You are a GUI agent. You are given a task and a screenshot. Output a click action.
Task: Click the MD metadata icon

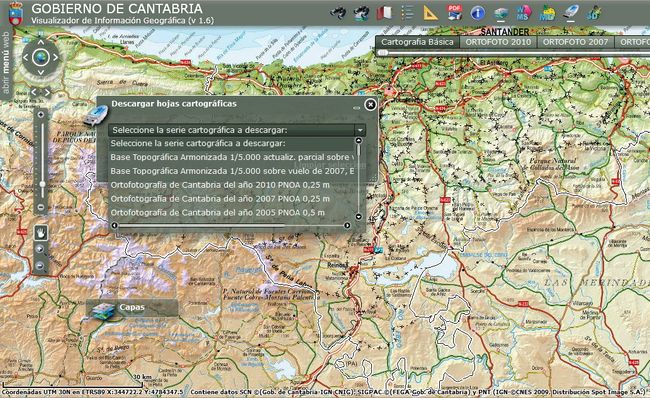tap(548, 13)
